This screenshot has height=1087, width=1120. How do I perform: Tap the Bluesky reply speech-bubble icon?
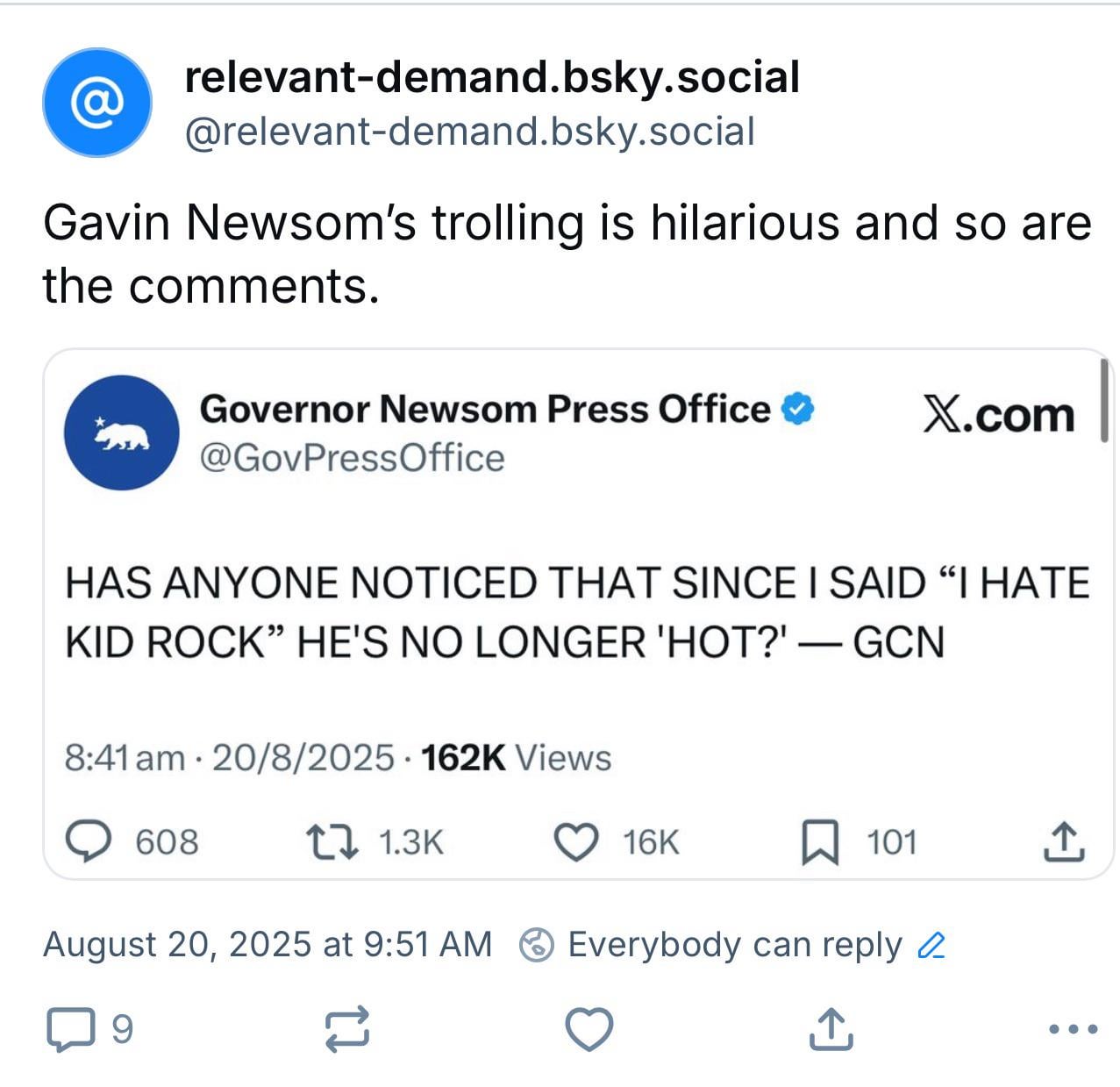pos(70,1029)
